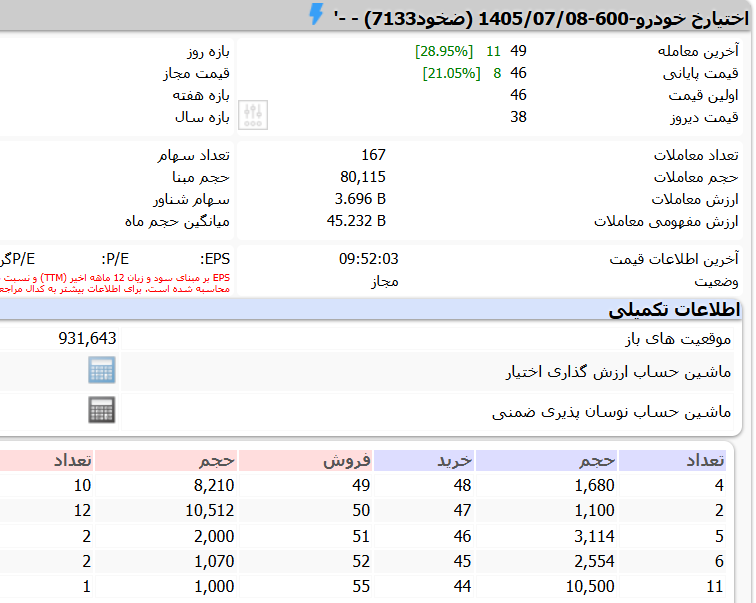Click the red EPS TTM note text
756x603 pixels.
[x=115, y=283]
